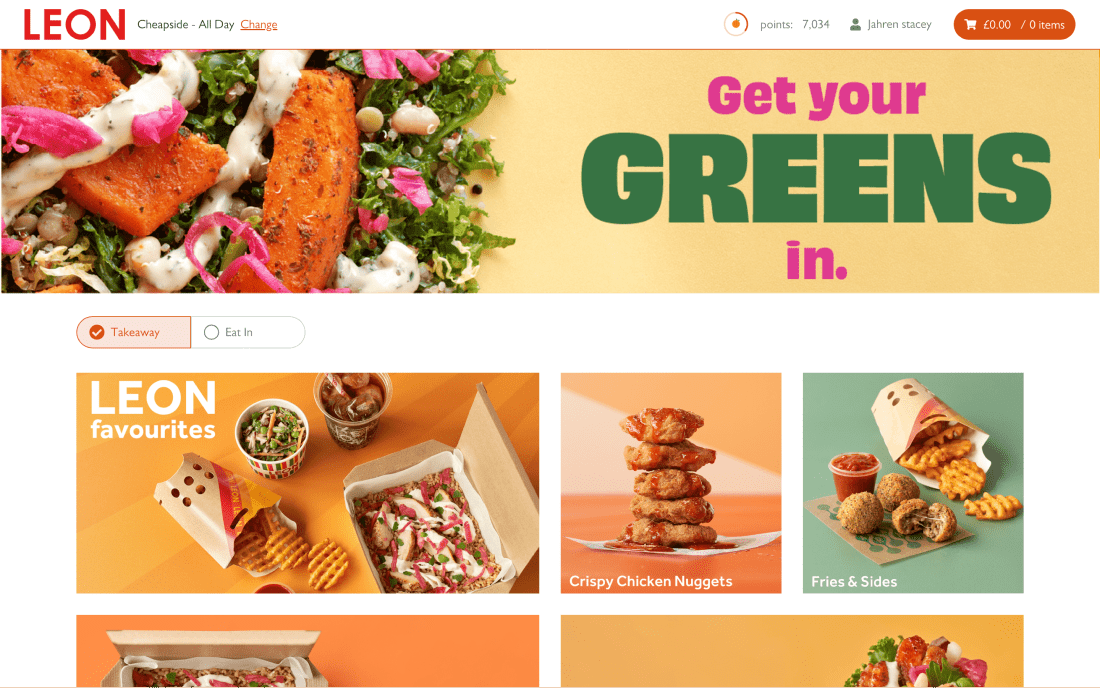This screenshot has height=688, width=1100.
Task: Open the partially visible salad category tile
Action: (792, 651)
